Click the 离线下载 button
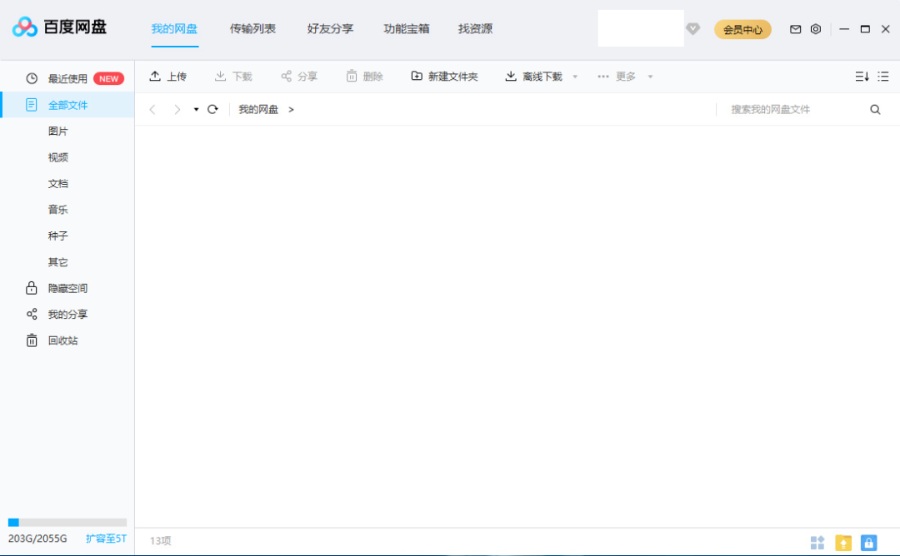The image size is (900, 556). pyautogui.click(x=533, y=76)
